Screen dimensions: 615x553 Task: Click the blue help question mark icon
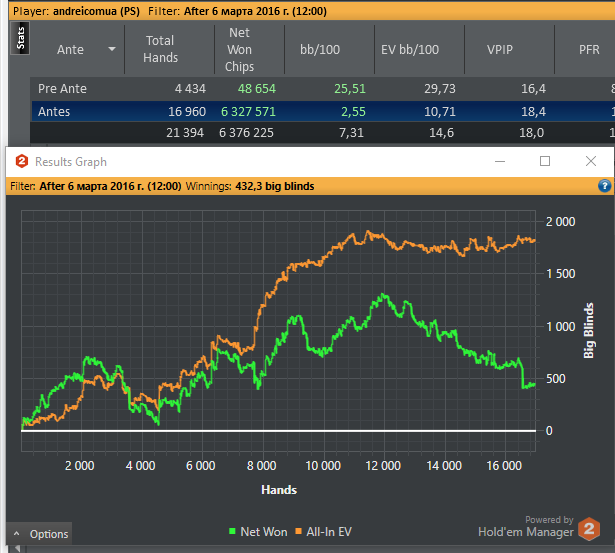pos(604,186)
